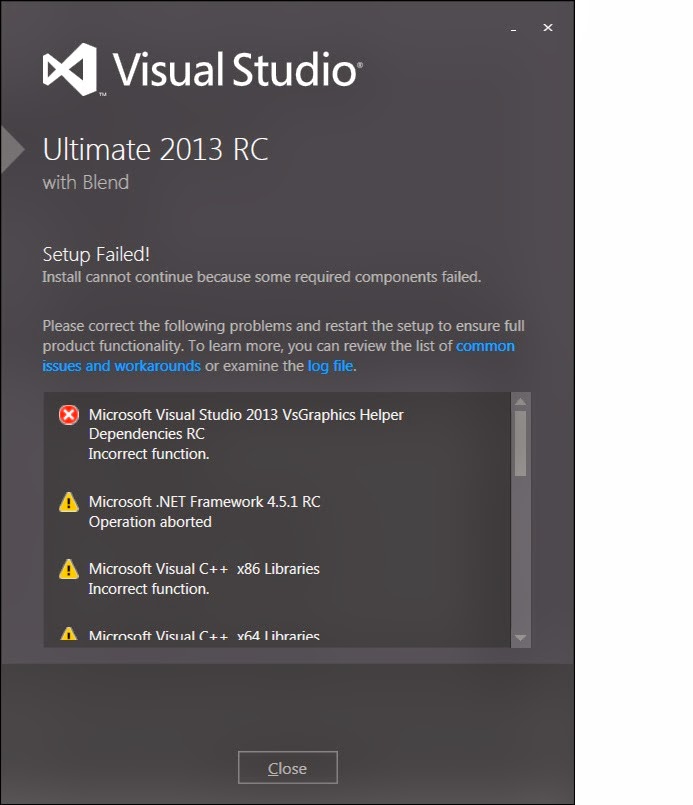Click the scroll down arrow of the error list
This screenshot has width=693, height=805.
pos(520,637)
